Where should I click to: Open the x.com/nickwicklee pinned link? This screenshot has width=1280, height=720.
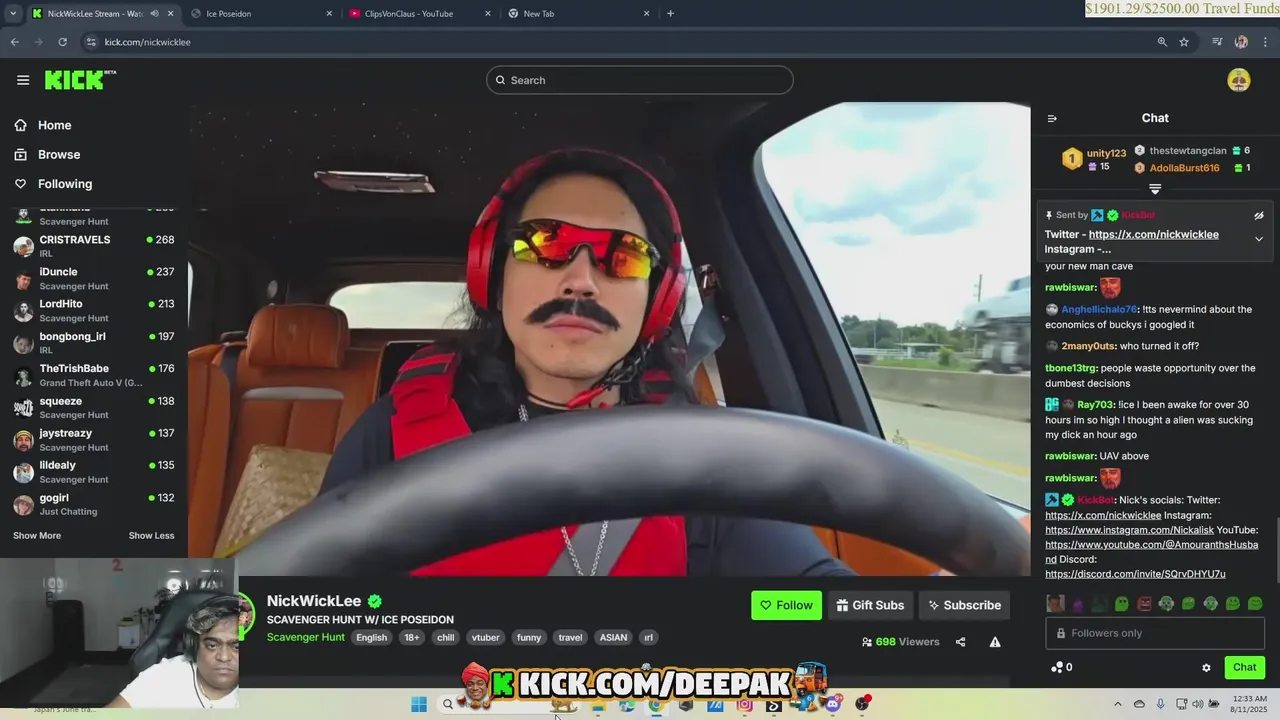(x=1154, y=235)
